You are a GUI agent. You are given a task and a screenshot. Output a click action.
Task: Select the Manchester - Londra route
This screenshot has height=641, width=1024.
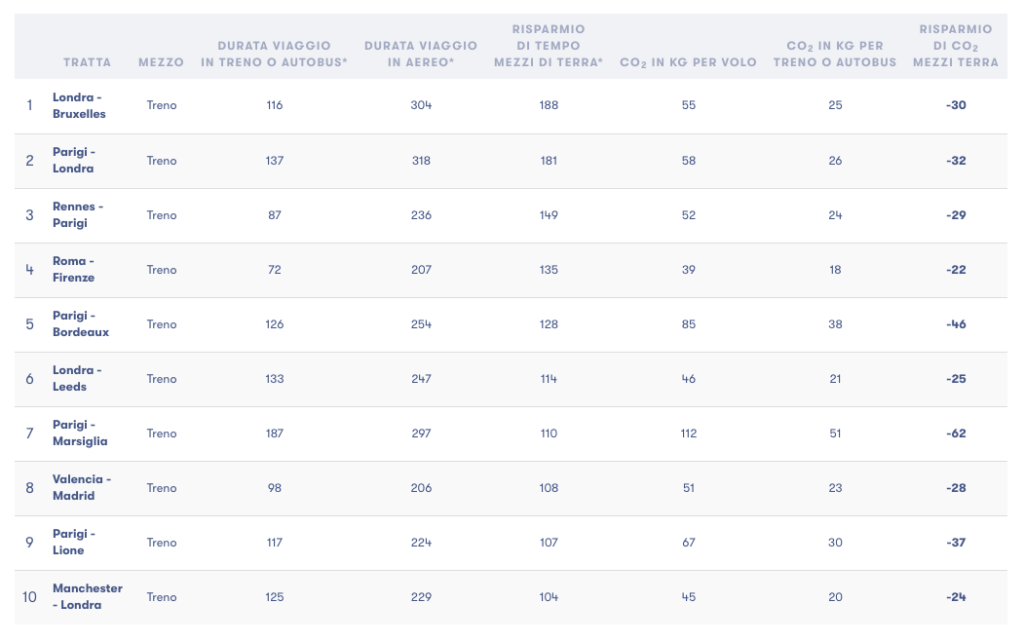[x=88, y=596]
